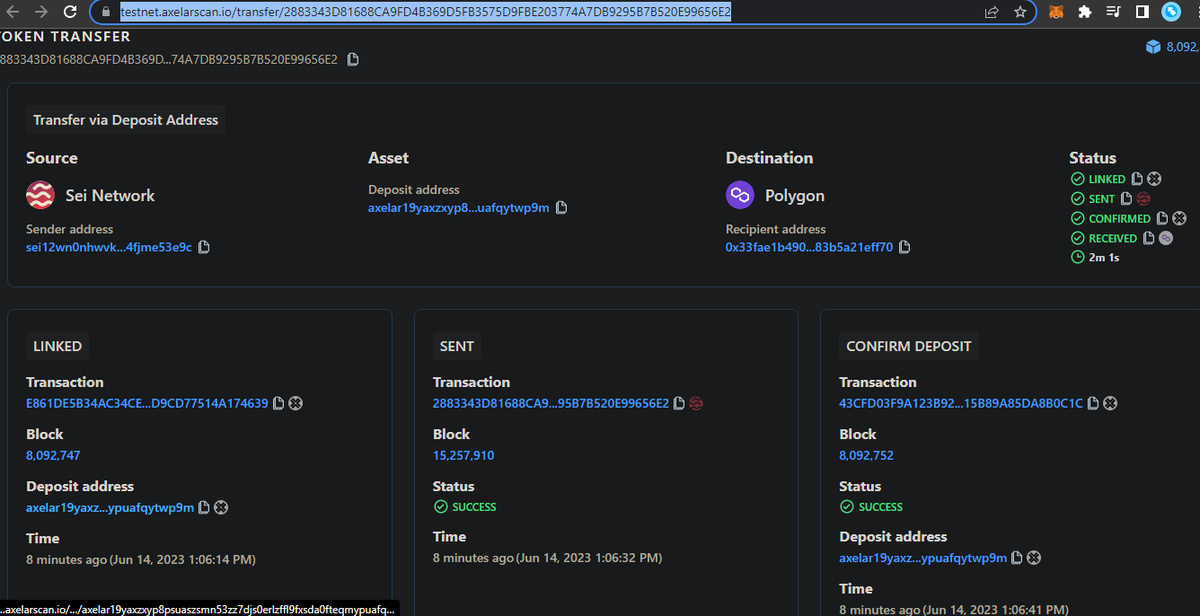Open Sei explorer icon beside SENT status
Screen dimensions: 1200x616
1143,199
